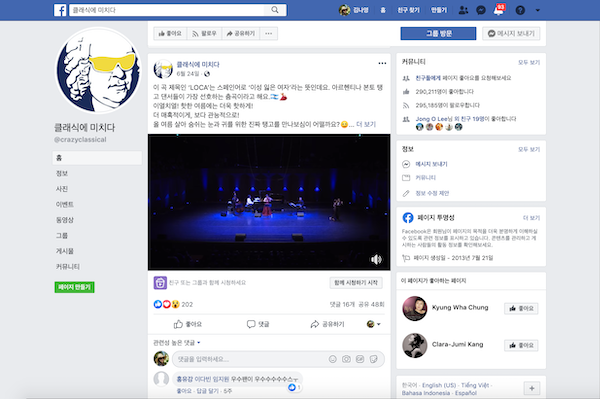
Task: Click the 공유 48회 share count
Action: point(371,305)
